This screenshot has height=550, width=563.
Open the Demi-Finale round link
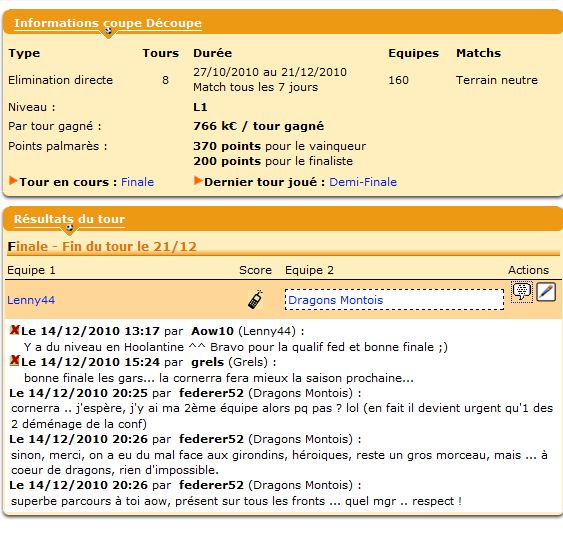(363, 182)
